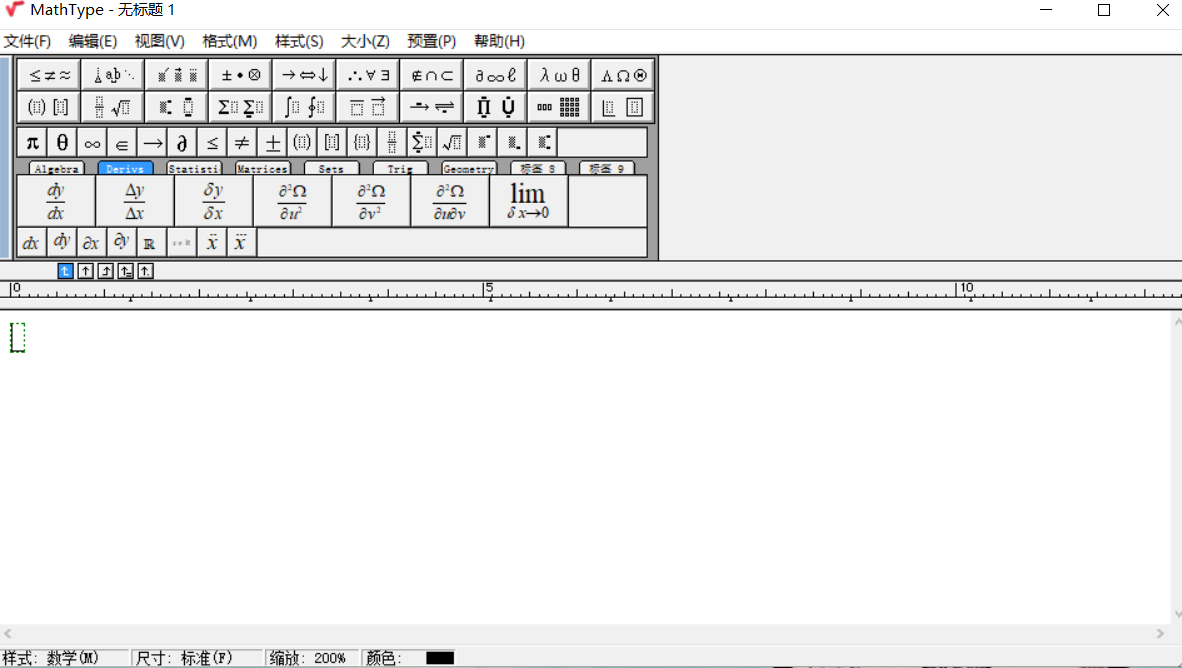The image size is (1182, 668).
Task: Insert curly braces template from small bar
Action: point(362,142)
